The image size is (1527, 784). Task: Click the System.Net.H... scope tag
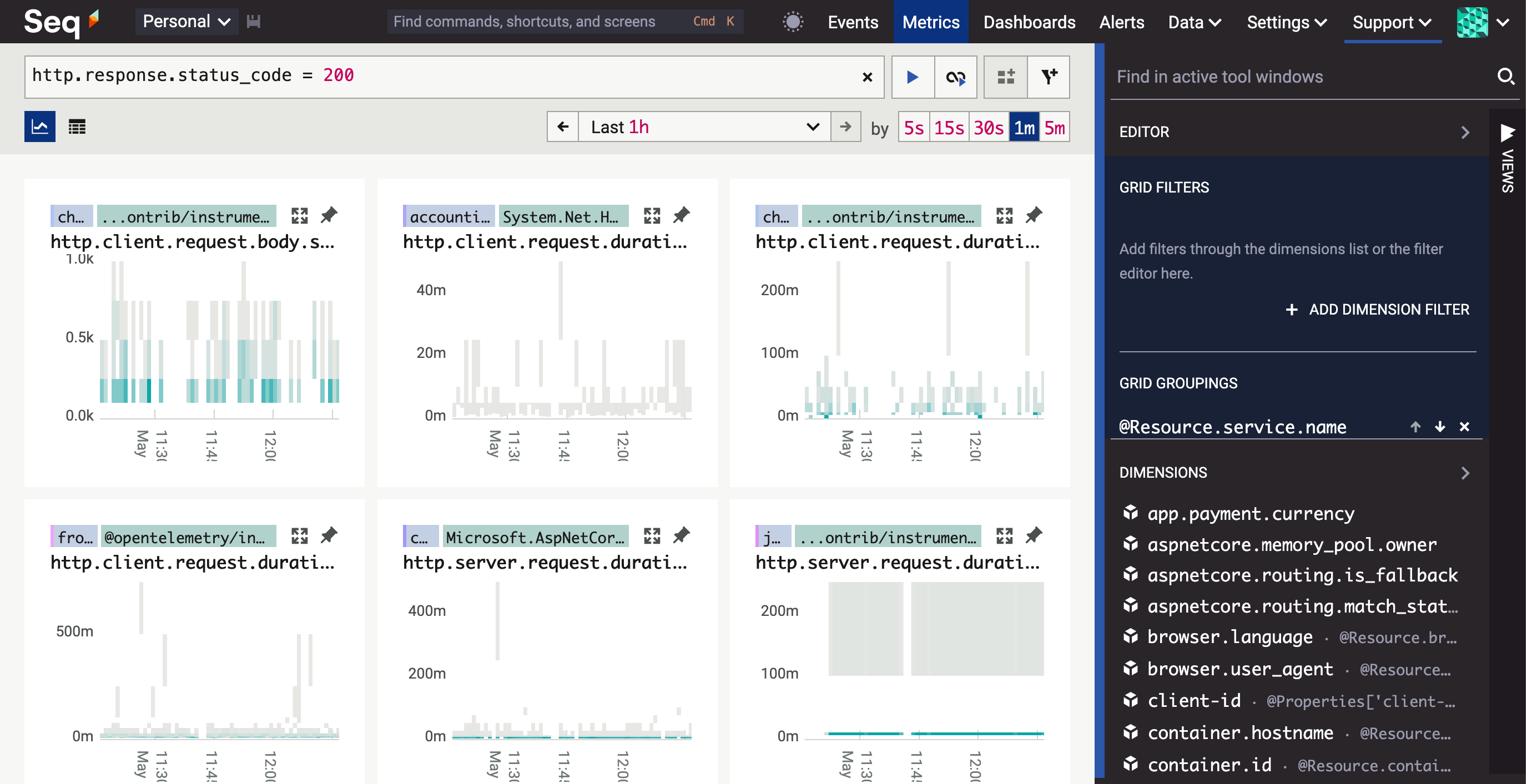click(563, 216)
